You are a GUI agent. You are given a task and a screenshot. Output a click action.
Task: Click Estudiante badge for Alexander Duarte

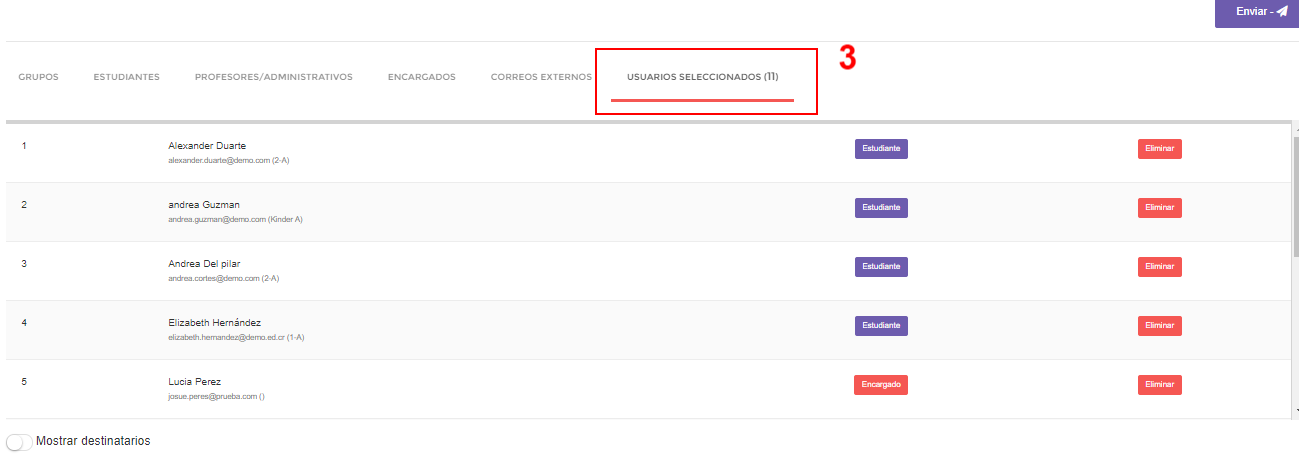point(881,149)
